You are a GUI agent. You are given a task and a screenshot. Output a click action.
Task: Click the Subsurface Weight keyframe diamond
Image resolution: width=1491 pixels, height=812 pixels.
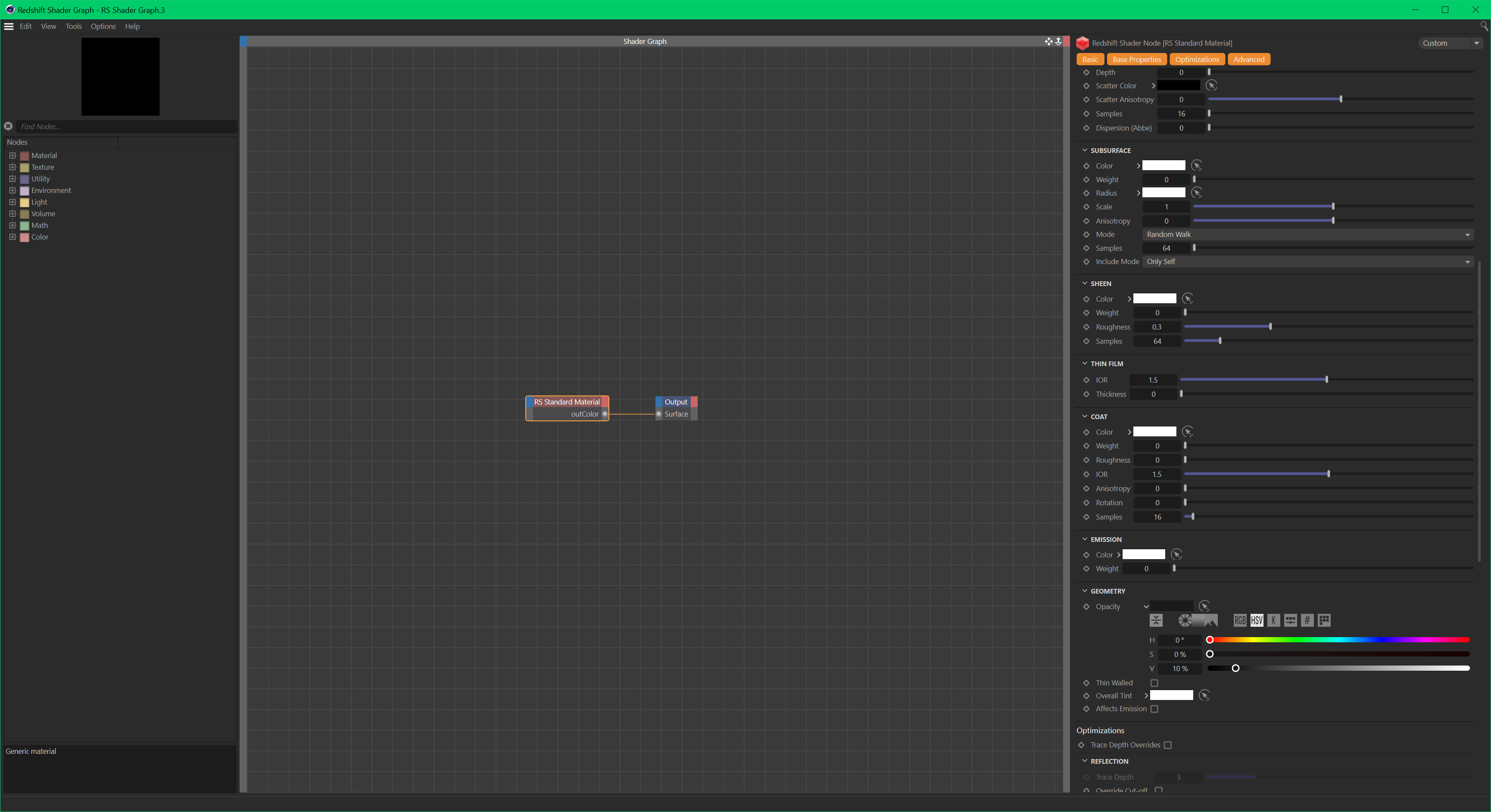point(1086,180)
